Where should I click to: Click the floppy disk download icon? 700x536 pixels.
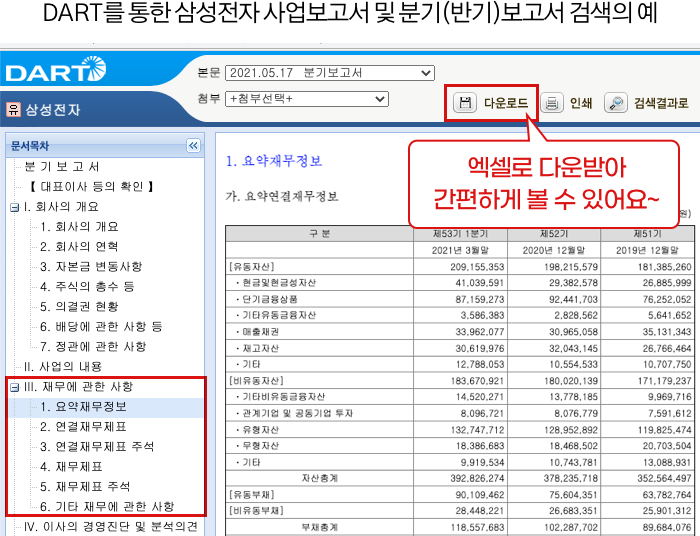pyautogui.click(x=465, y=103)
